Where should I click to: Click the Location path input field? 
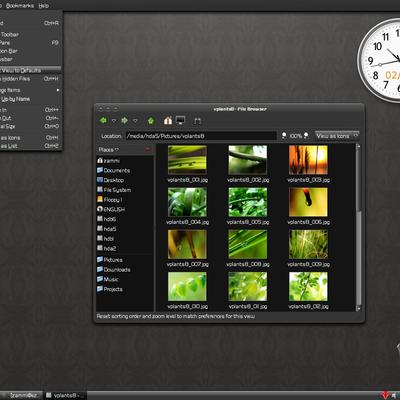[201, 136]
